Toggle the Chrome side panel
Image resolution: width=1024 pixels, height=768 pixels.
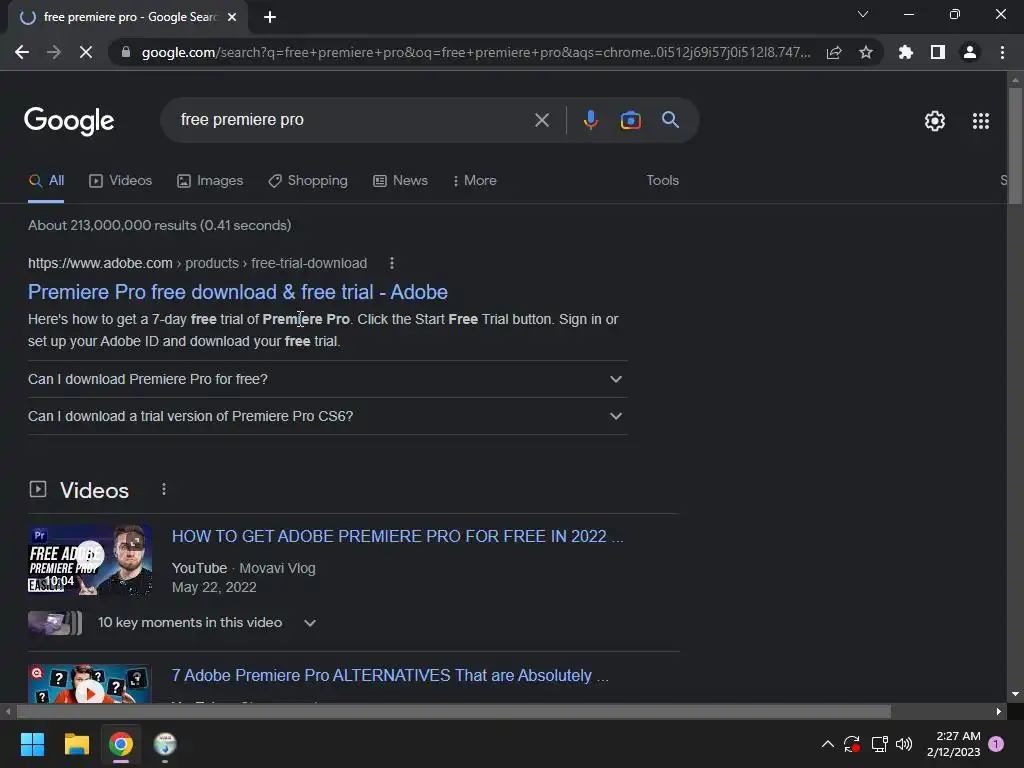[938, 52]
